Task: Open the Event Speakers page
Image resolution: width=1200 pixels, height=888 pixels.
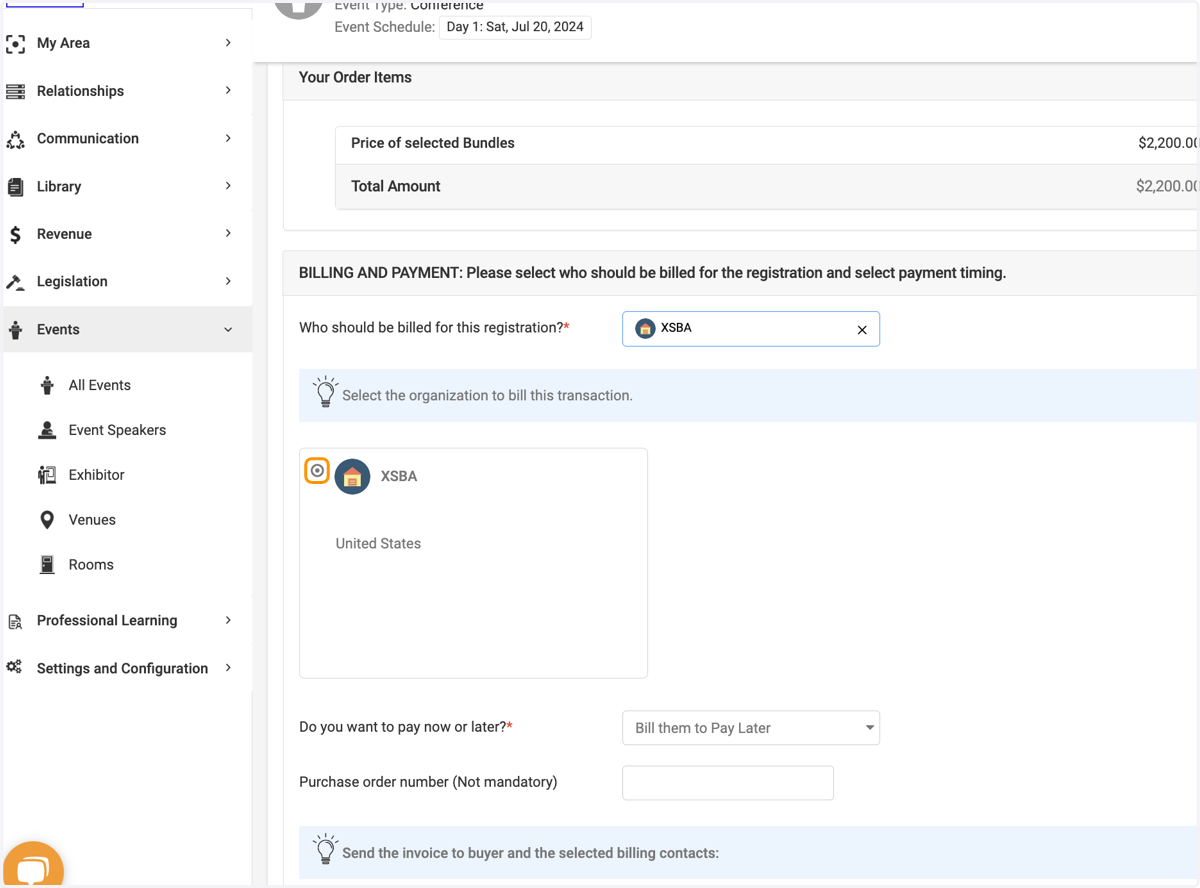Action: click(x=117, y=430)
